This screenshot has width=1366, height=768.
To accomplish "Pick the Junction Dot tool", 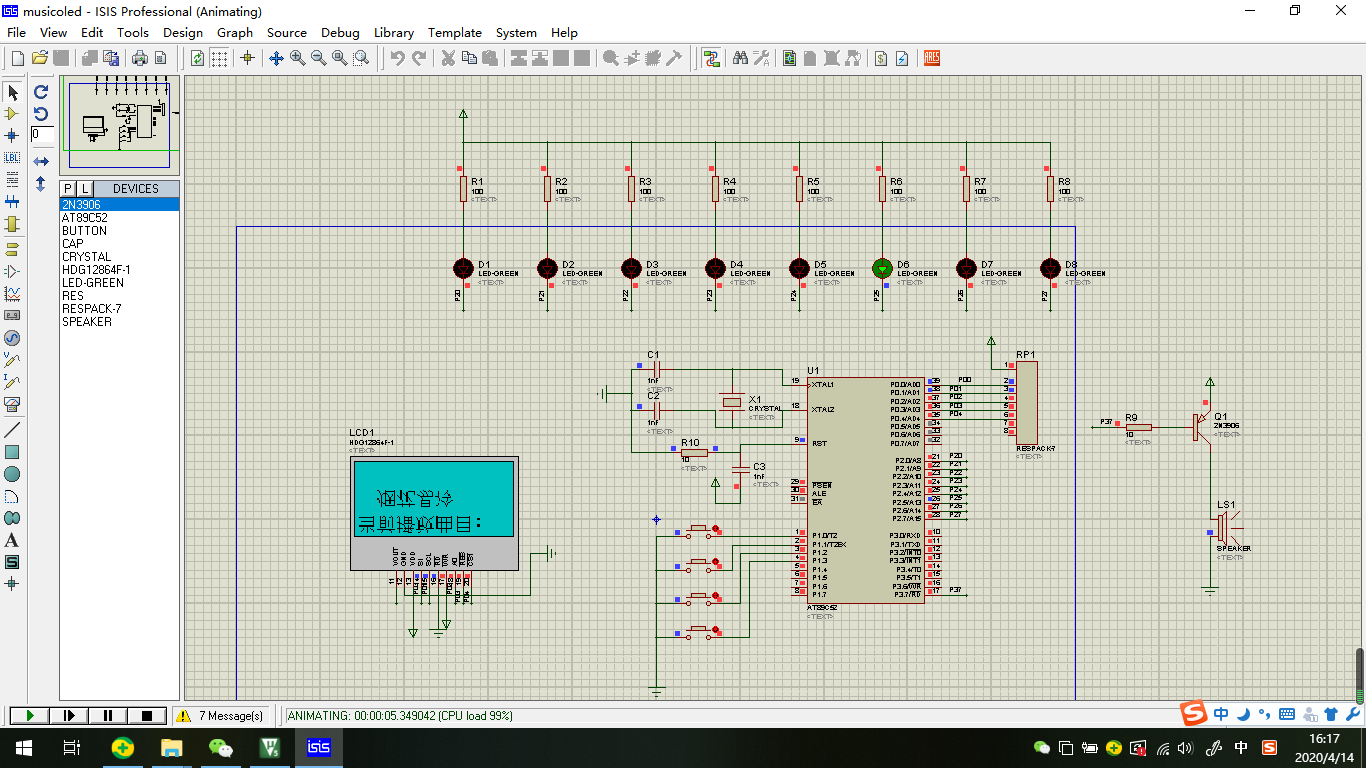I will tap(13, 135).
